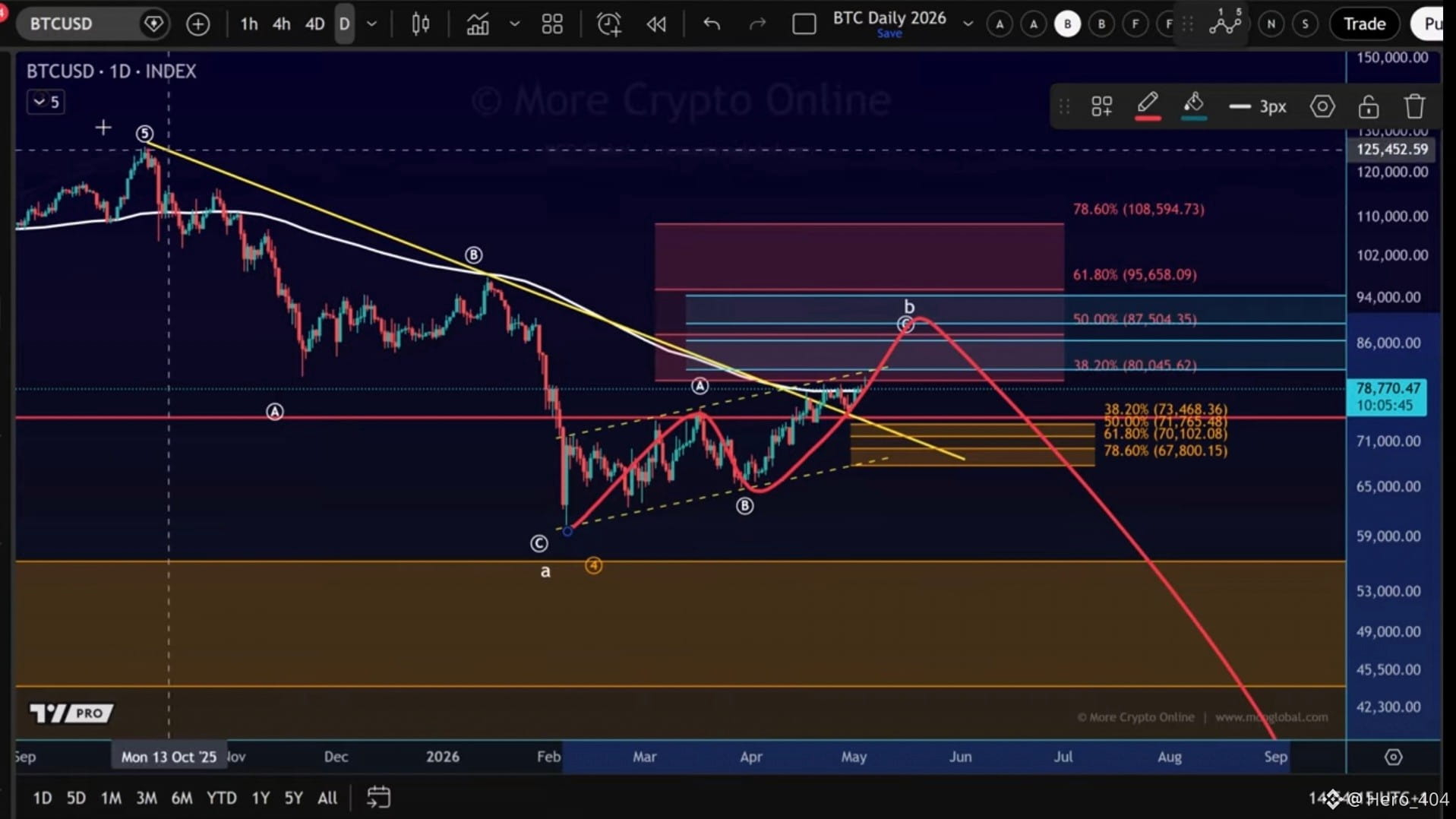Add a symbol with the plus icon

[197, 24]
